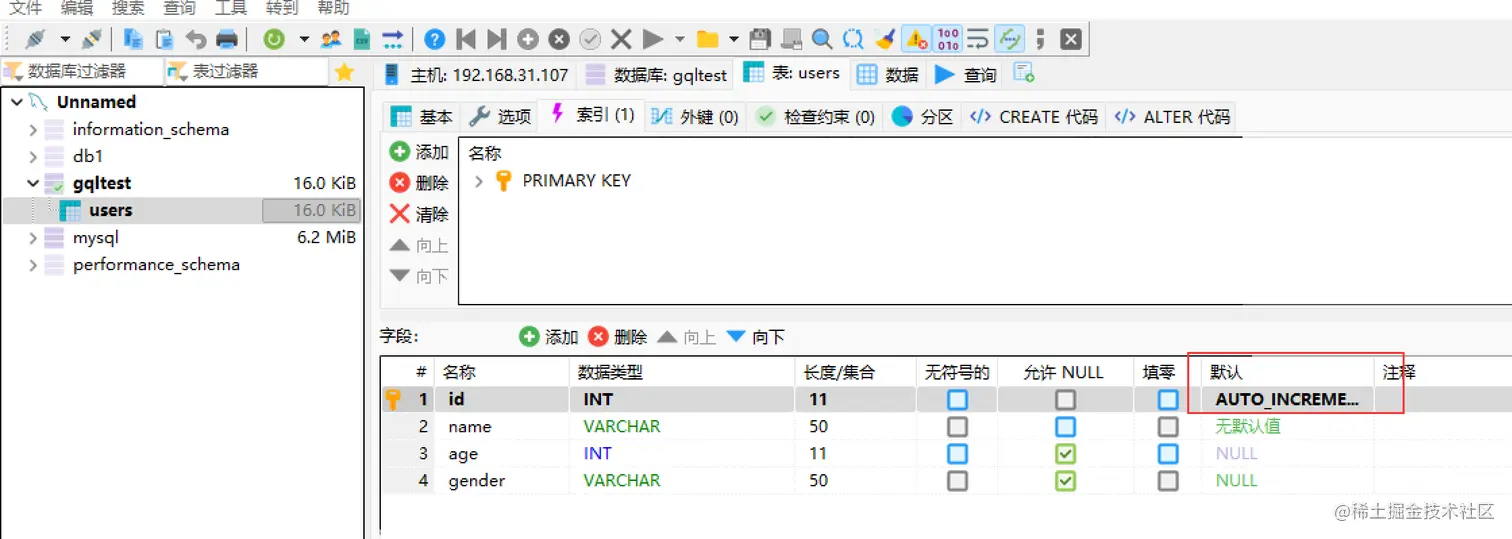Open a new query tab icon
Image resolution: width=1512 pixels, height=539 pixels.
[x=1023, y=73]
